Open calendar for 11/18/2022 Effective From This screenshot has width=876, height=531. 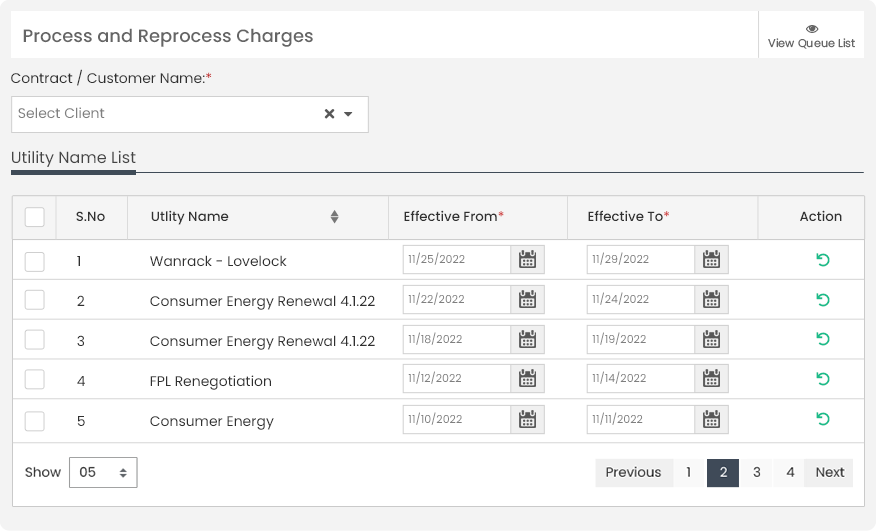[527, 339]
